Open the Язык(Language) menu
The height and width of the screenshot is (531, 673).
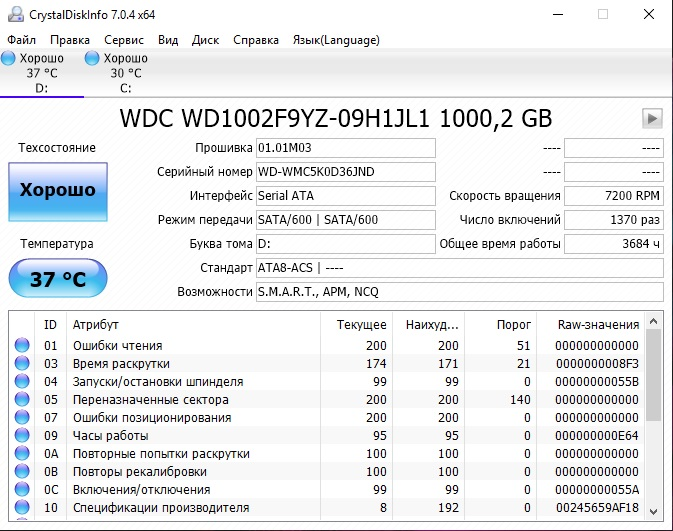pos(336,40)
